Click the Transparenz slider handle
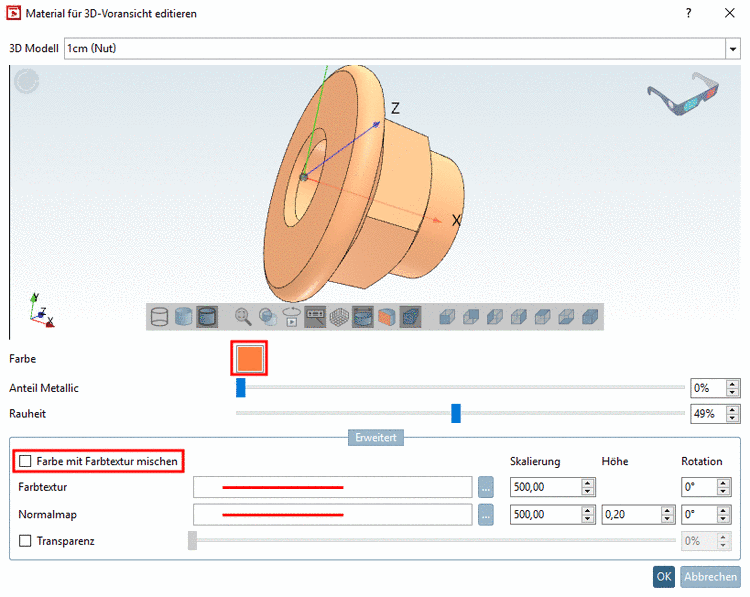750x597 pixels. (x=192, y=541)
